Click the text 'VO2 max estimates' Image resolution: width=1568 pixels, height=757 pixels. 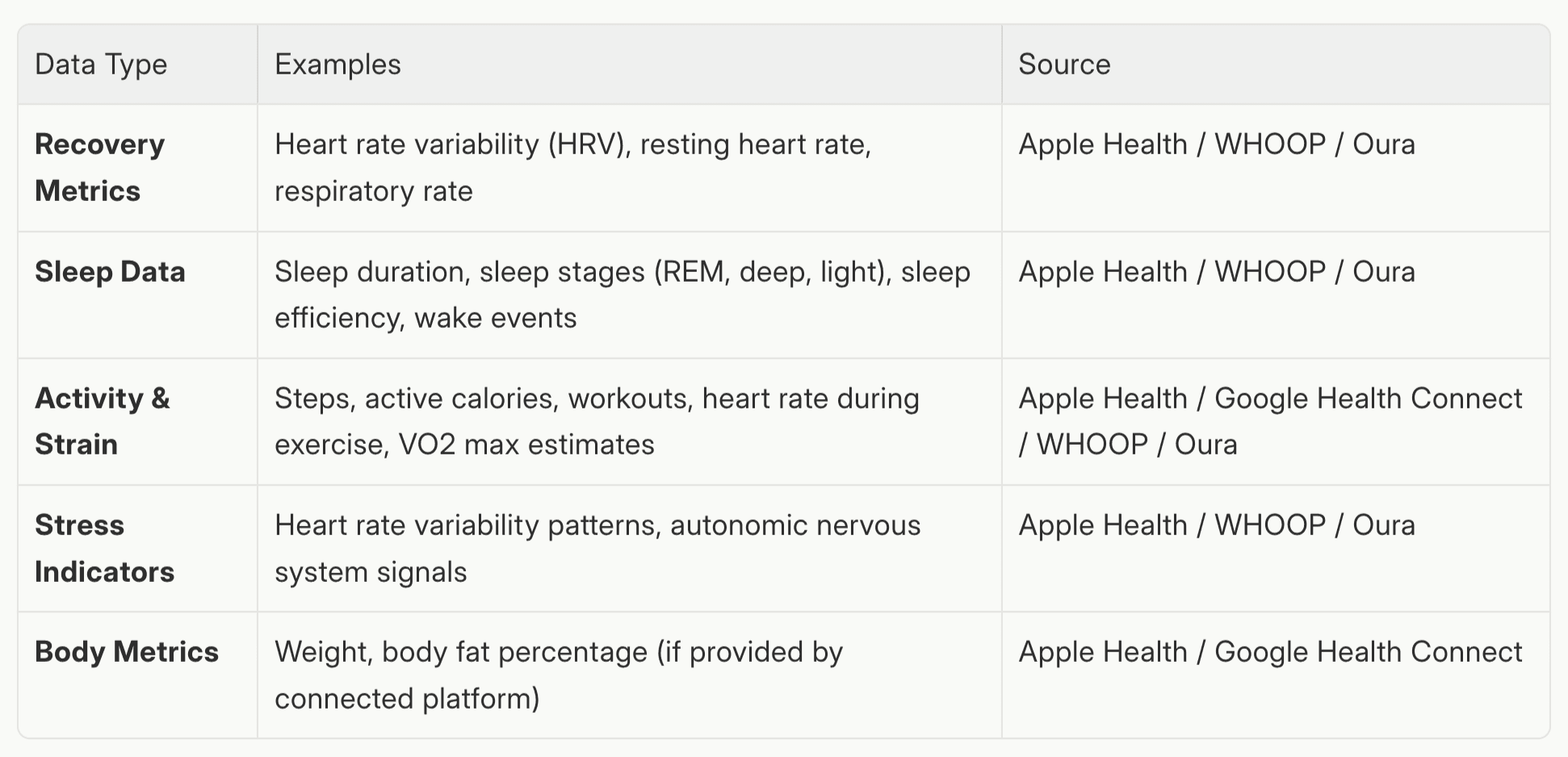point(526,445)
